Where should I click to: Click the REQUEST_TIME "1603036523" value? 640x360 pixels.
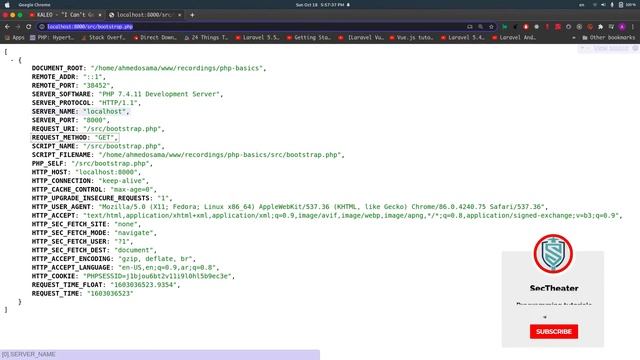click(110, 293)
